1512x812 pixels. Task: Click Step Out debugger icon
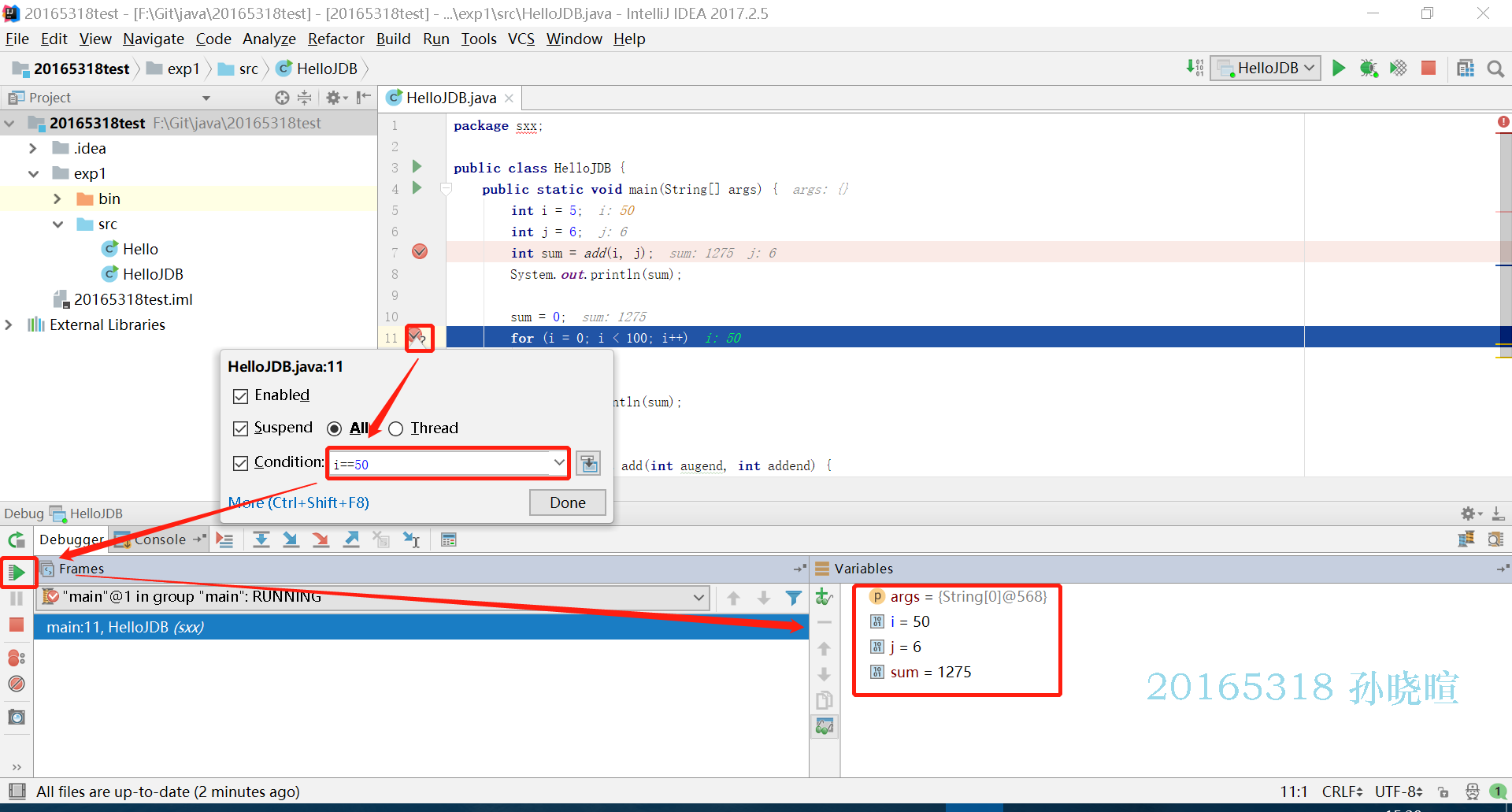(351, 540)
